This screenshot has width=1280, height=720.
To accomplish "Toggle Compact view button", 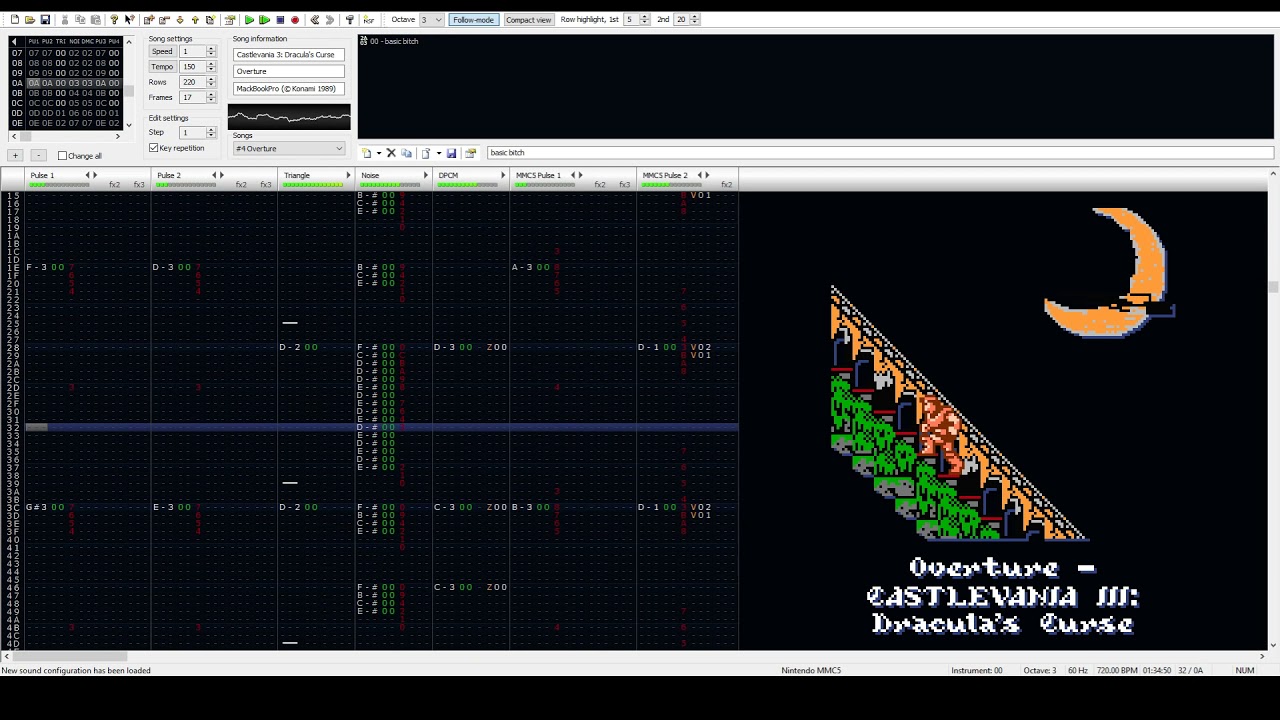I will pos(528,20).
